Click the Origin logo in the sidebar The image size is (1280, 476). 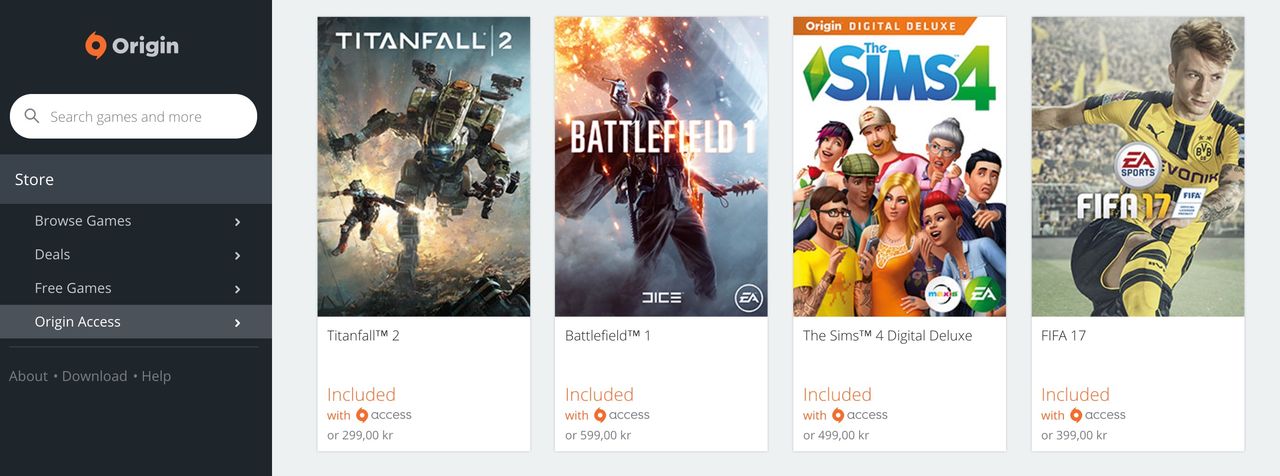tap(132, 45)
